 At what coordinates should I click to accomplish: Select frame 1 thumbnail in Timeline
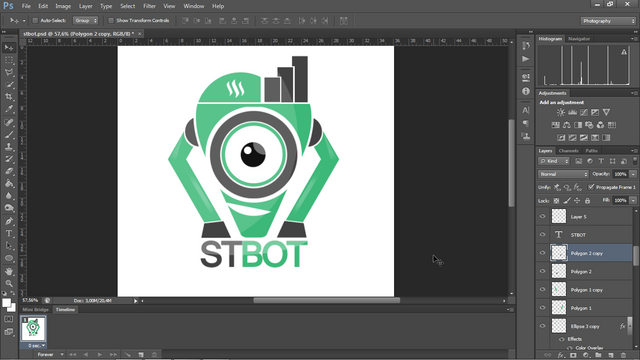tap(33, 328)
